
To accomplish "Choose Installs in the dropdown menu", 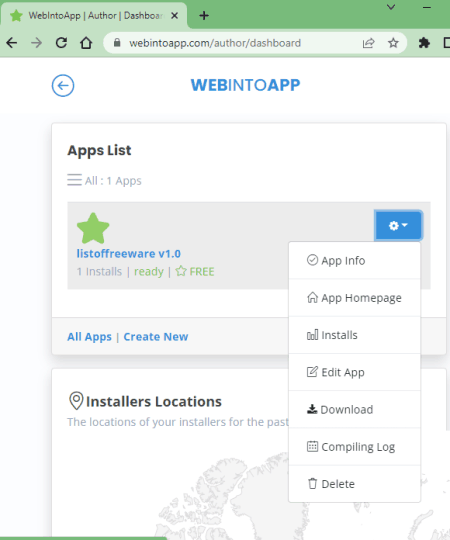I will click(354, 335).
